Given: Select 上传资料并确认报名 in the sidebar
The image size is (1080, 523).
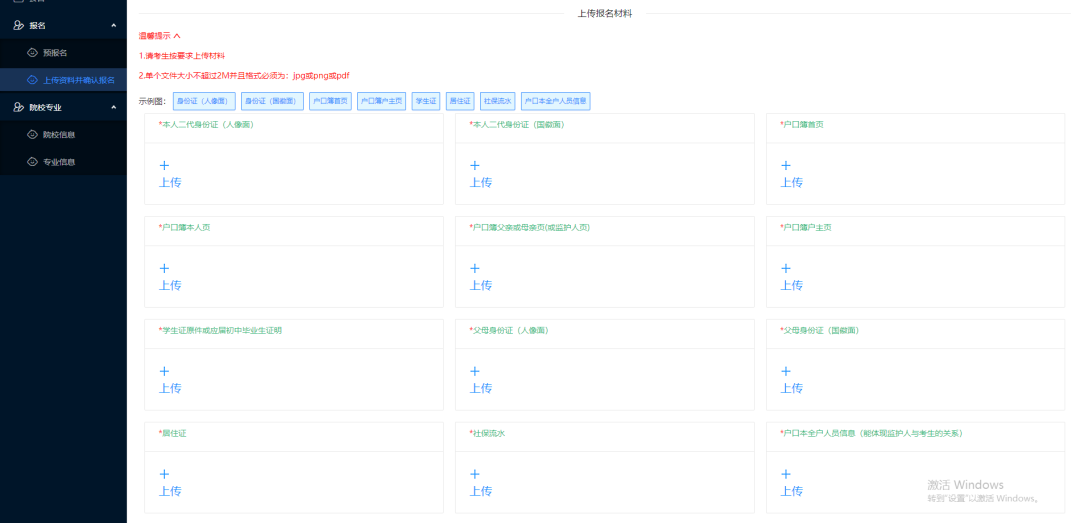Looking at the screenshot, I should (78, 80).
